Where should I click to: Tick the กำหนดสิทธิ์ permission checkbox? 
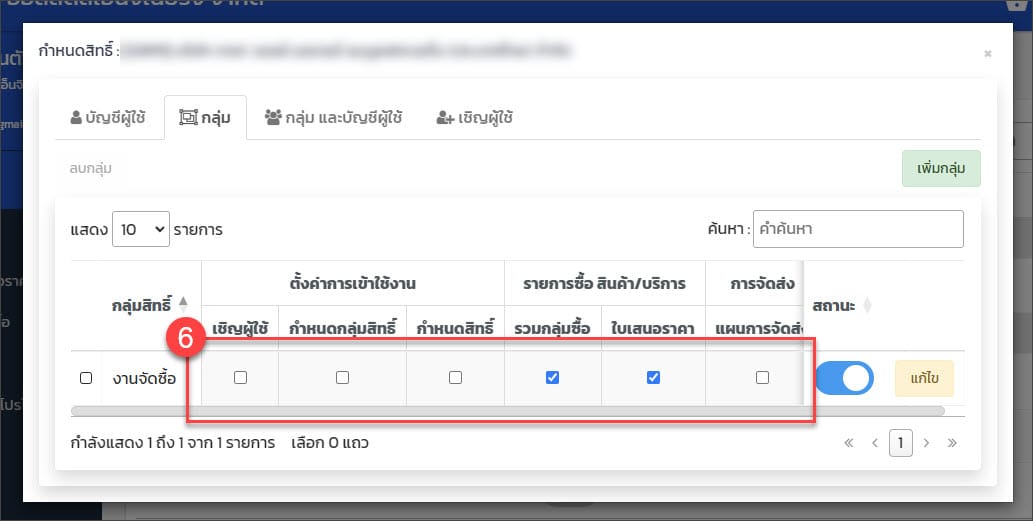[455, 378]
